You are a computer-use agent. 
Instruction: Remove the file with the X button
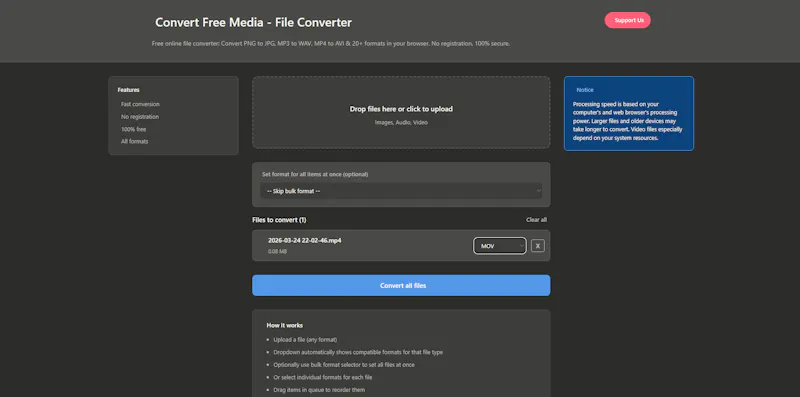(x=538, y=246)
